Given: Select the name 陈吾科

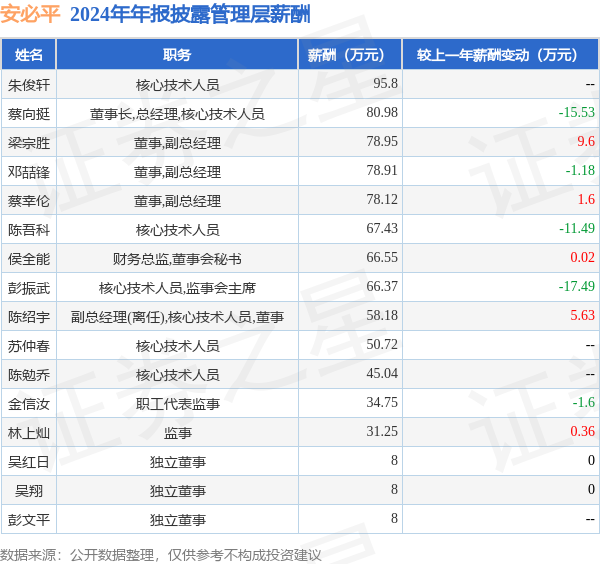Looking at the screenshot, I should click(29, 230).
